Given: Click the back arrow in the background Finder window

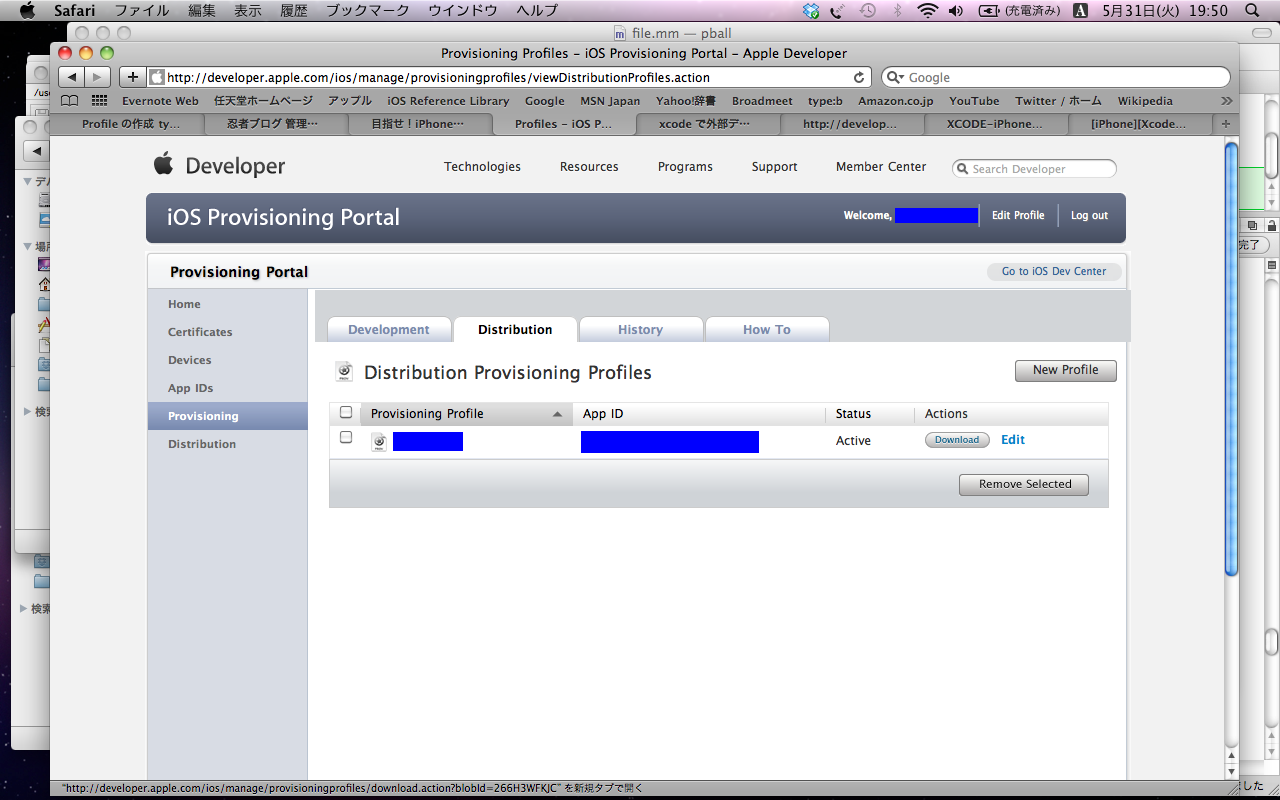Looking at the screenshot, I should pyautogui.click(x=38, y=151).
